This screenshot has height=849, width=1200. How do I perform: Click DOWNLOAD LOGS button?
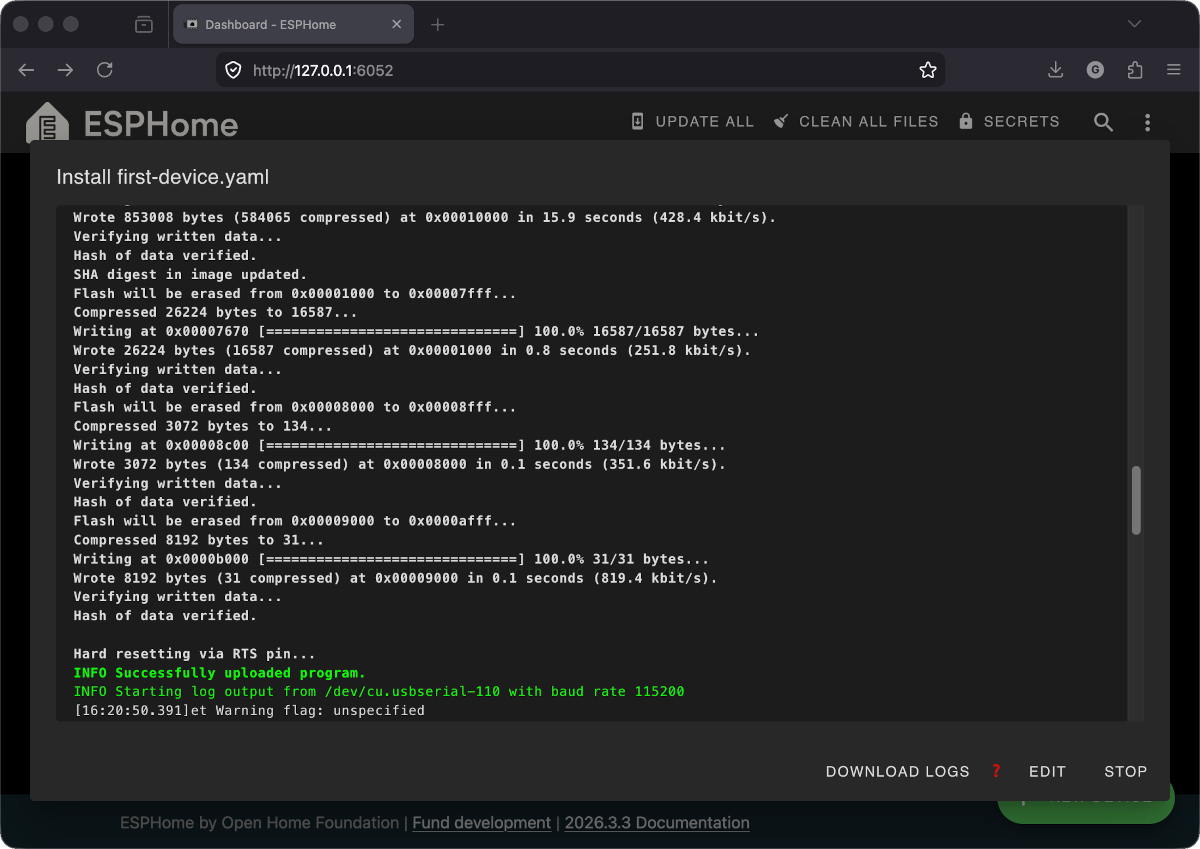898,771
